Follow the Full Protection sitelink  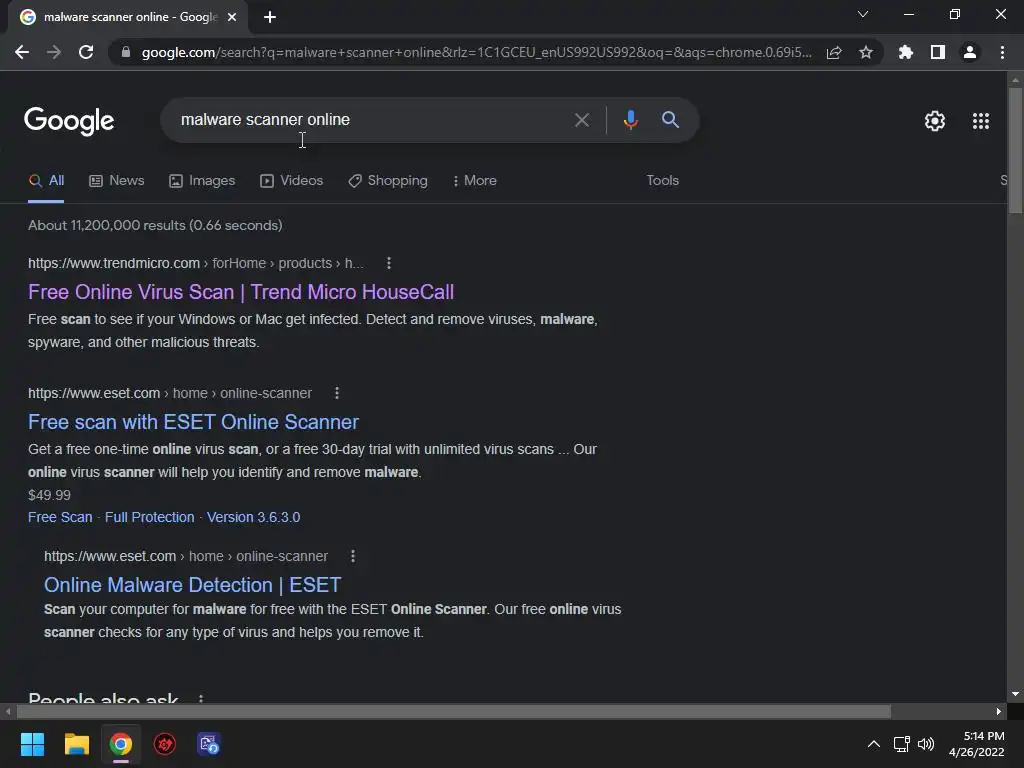click(150, 517)
